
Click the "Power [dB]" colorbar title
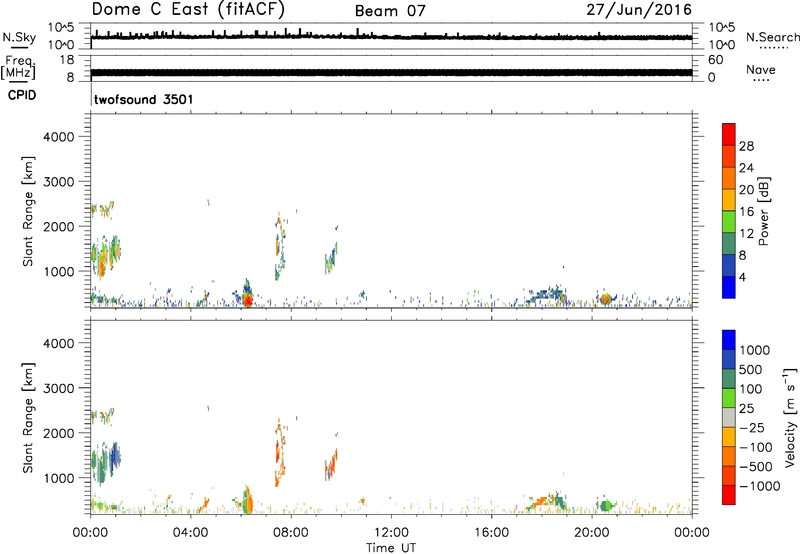coord(764,211)
